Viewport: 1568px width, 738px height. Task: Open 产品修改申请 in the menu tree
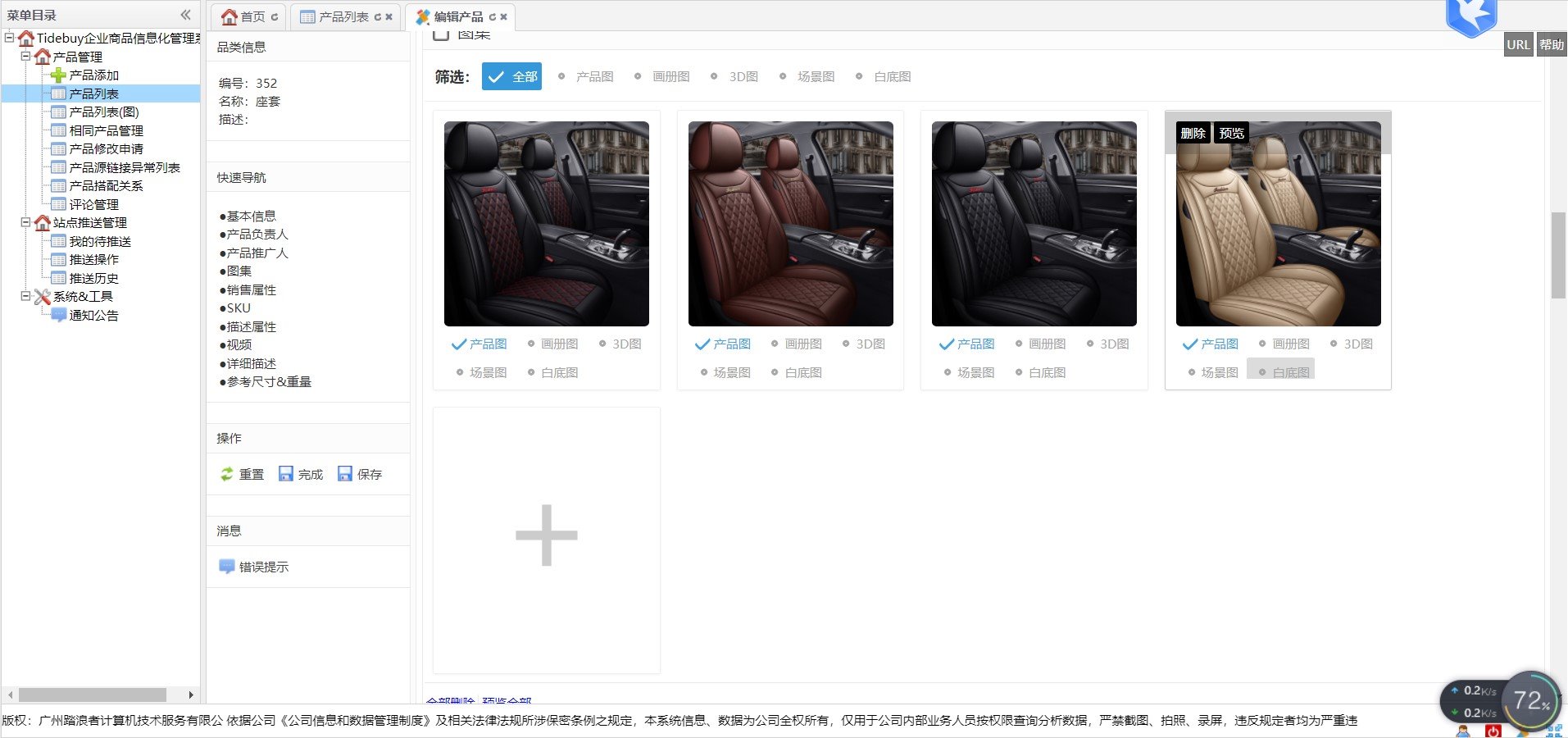click(x=106, y=149)
